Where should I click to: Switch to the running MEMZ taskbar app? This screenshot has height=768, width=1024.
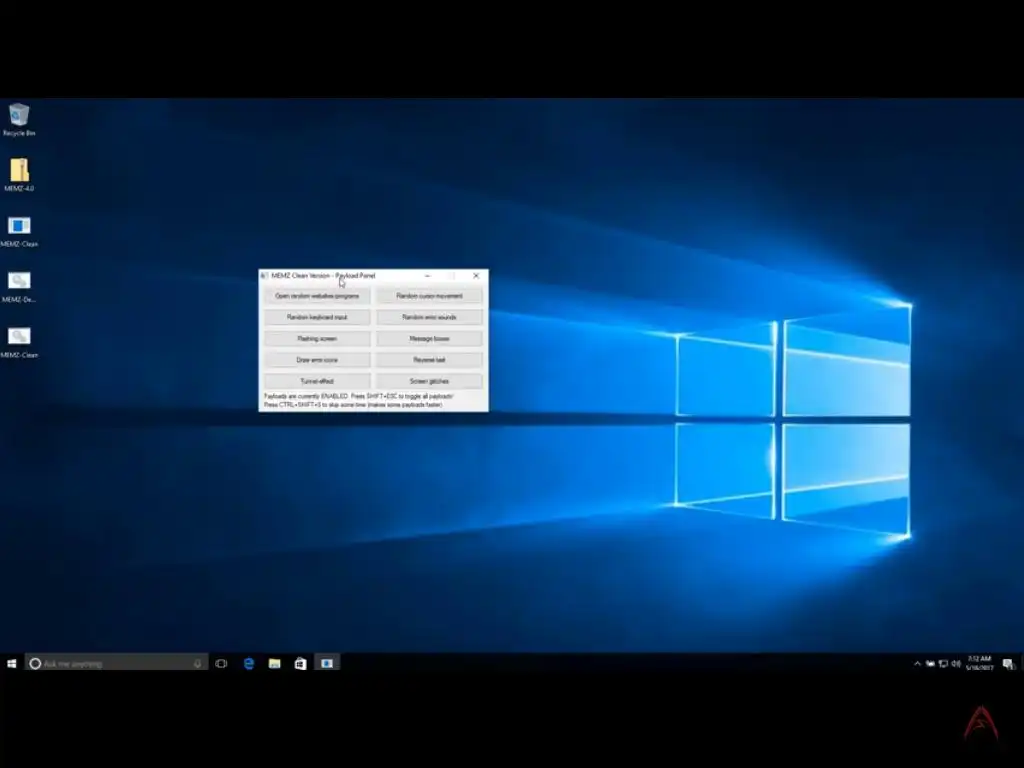coord(327,664)
